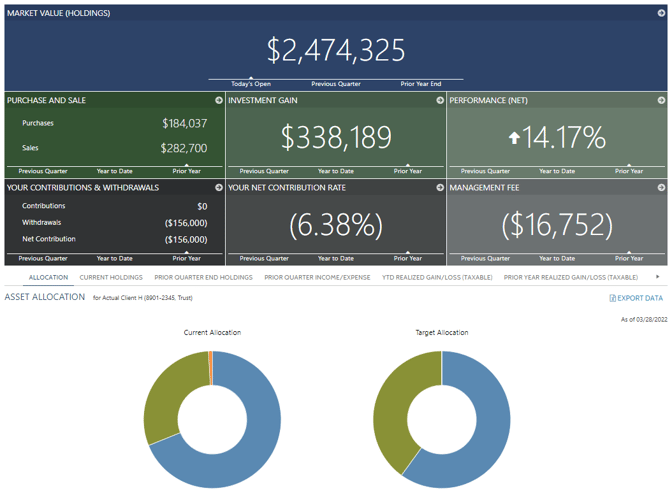Viewport: 672px width, 498px height.
Task: Click the Sales amount $282,700
Action: (184, 148)
